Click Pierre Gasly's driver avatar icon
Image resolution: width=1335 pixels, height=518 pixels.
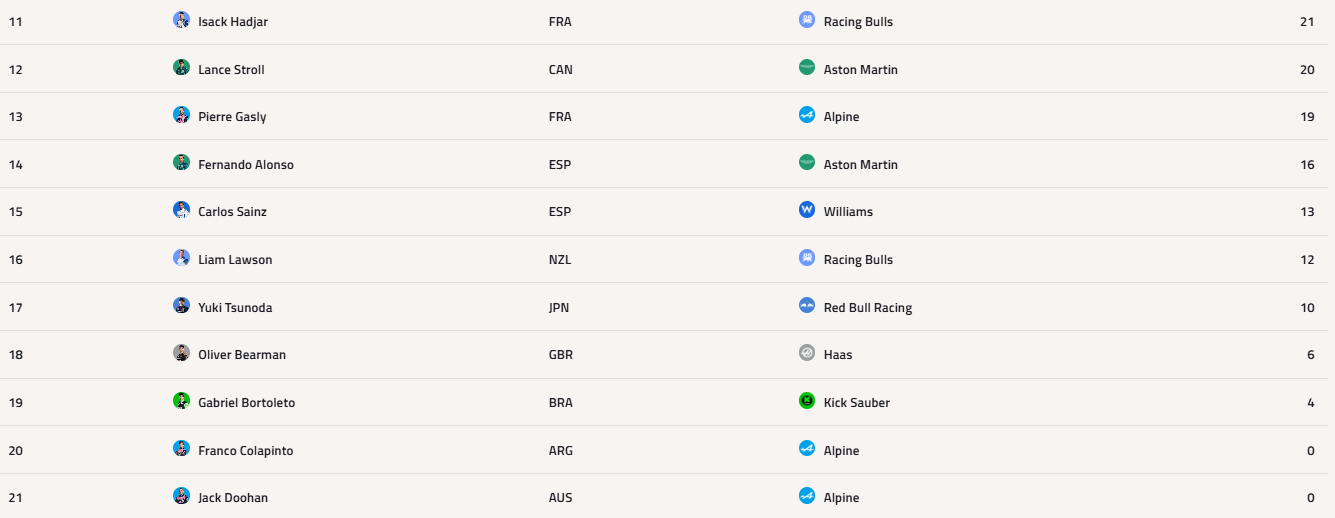pos(181,115)
